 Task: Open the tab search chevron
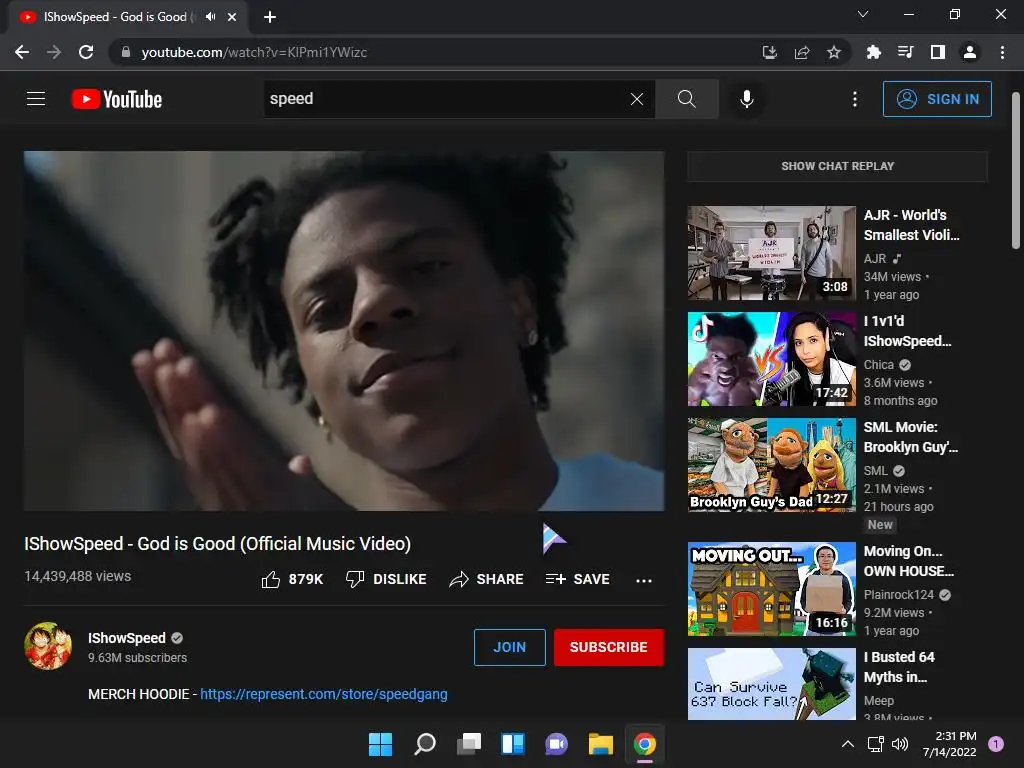coord(863,14)
